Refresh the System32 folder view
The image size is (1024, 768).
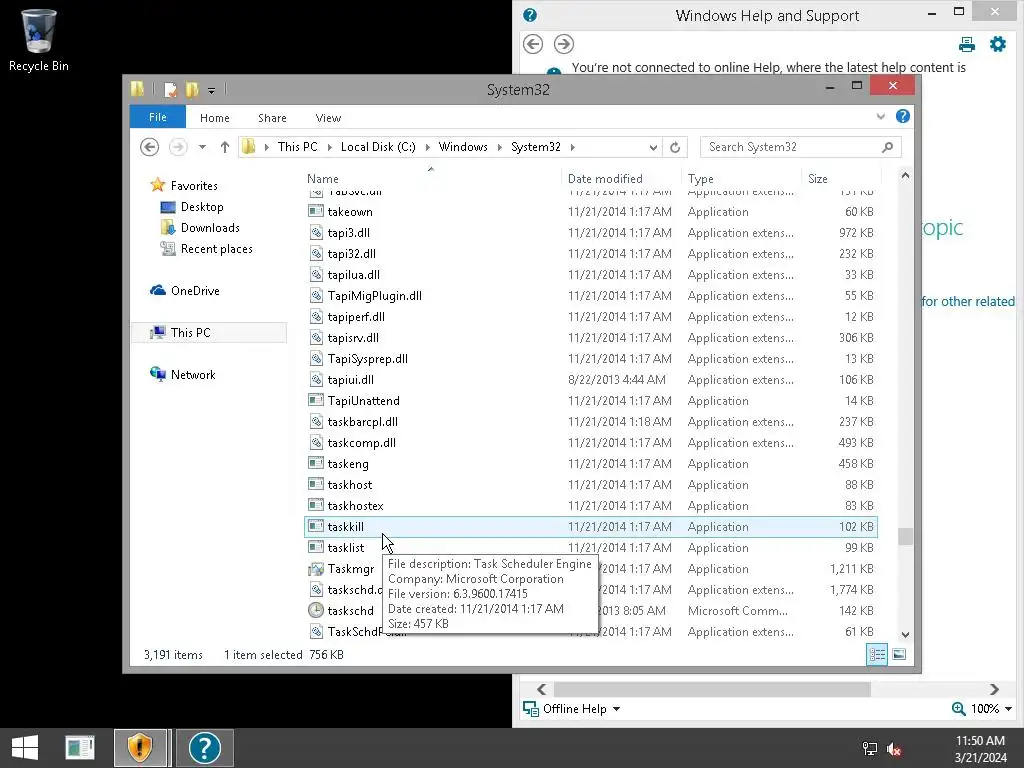(x=675, y=147)
